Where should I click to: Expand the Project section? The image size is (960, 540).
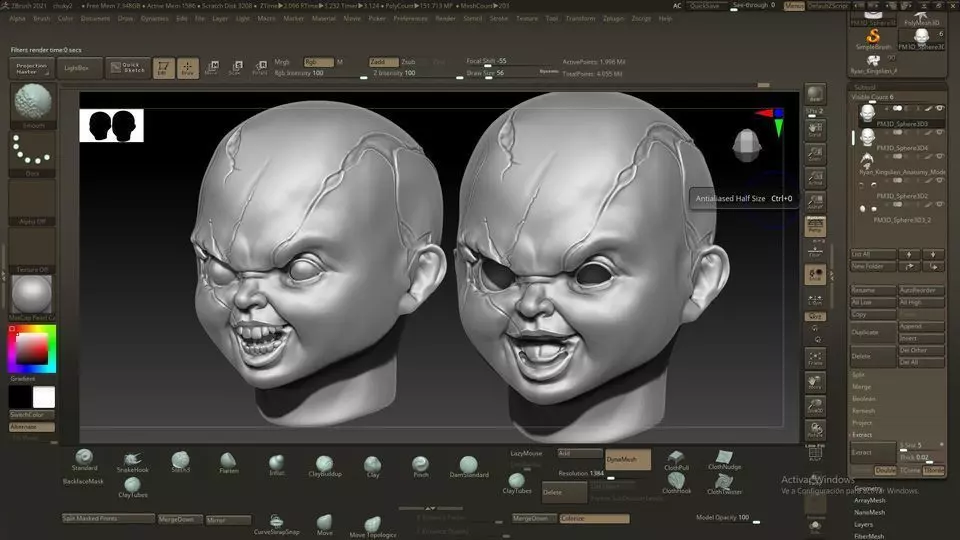tap(862, 423)
